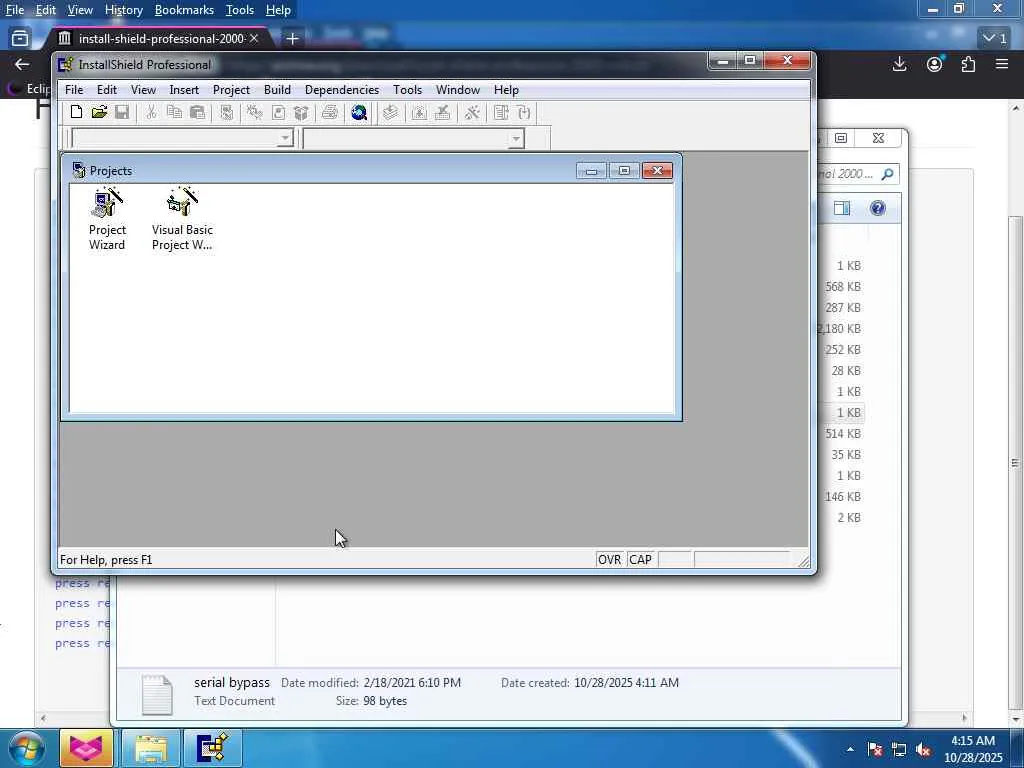The image size is (1024, 768).
Task: Click the 514 KB size entry
Action: tap(842, 434)
